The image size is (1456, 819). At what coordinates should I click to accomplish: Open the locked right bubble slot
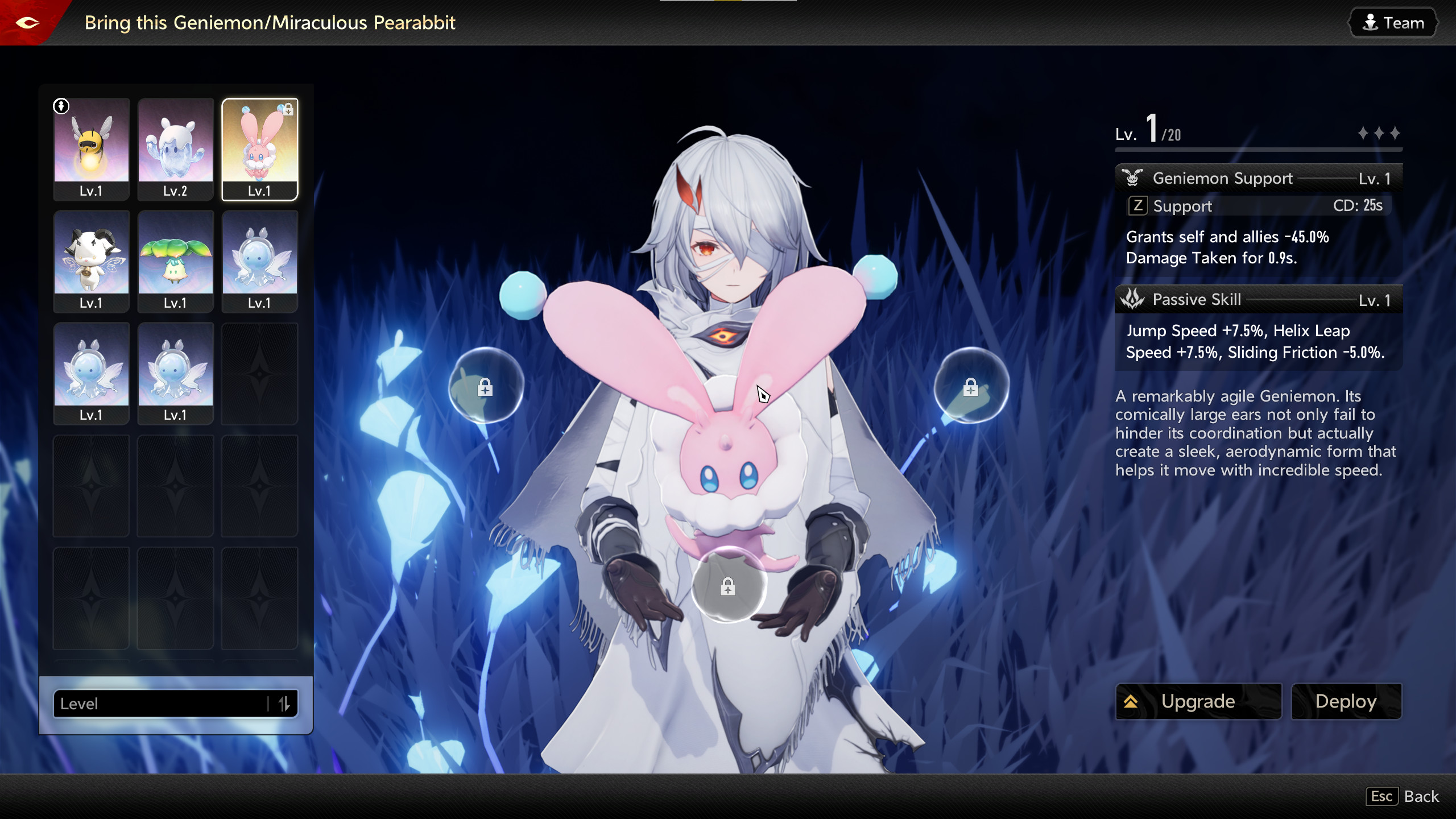(x=971, y=386)
